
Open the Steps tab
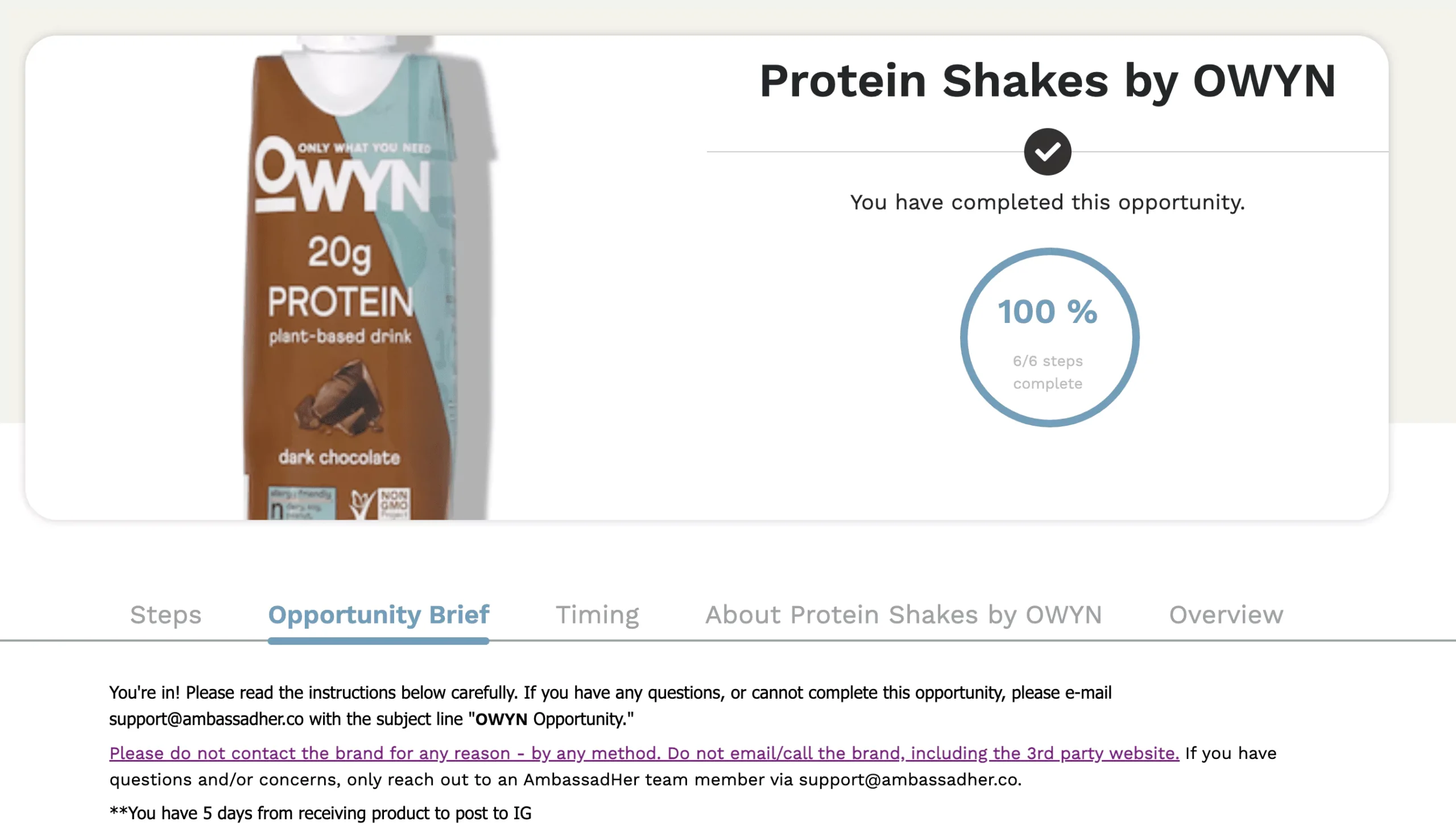166,615
